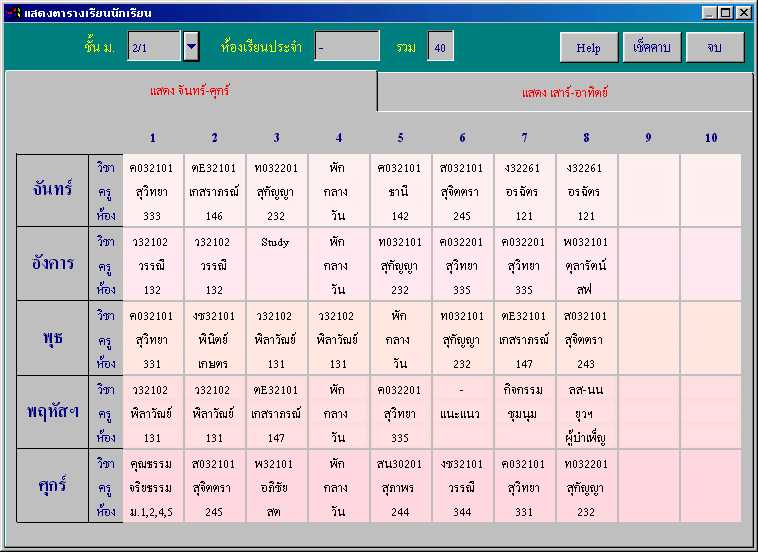Viewport: 758px width, 552px height.
Task: Select Thursday period 7 กิจกรรม ชุมนุม cell
Action: coord(524,412)
